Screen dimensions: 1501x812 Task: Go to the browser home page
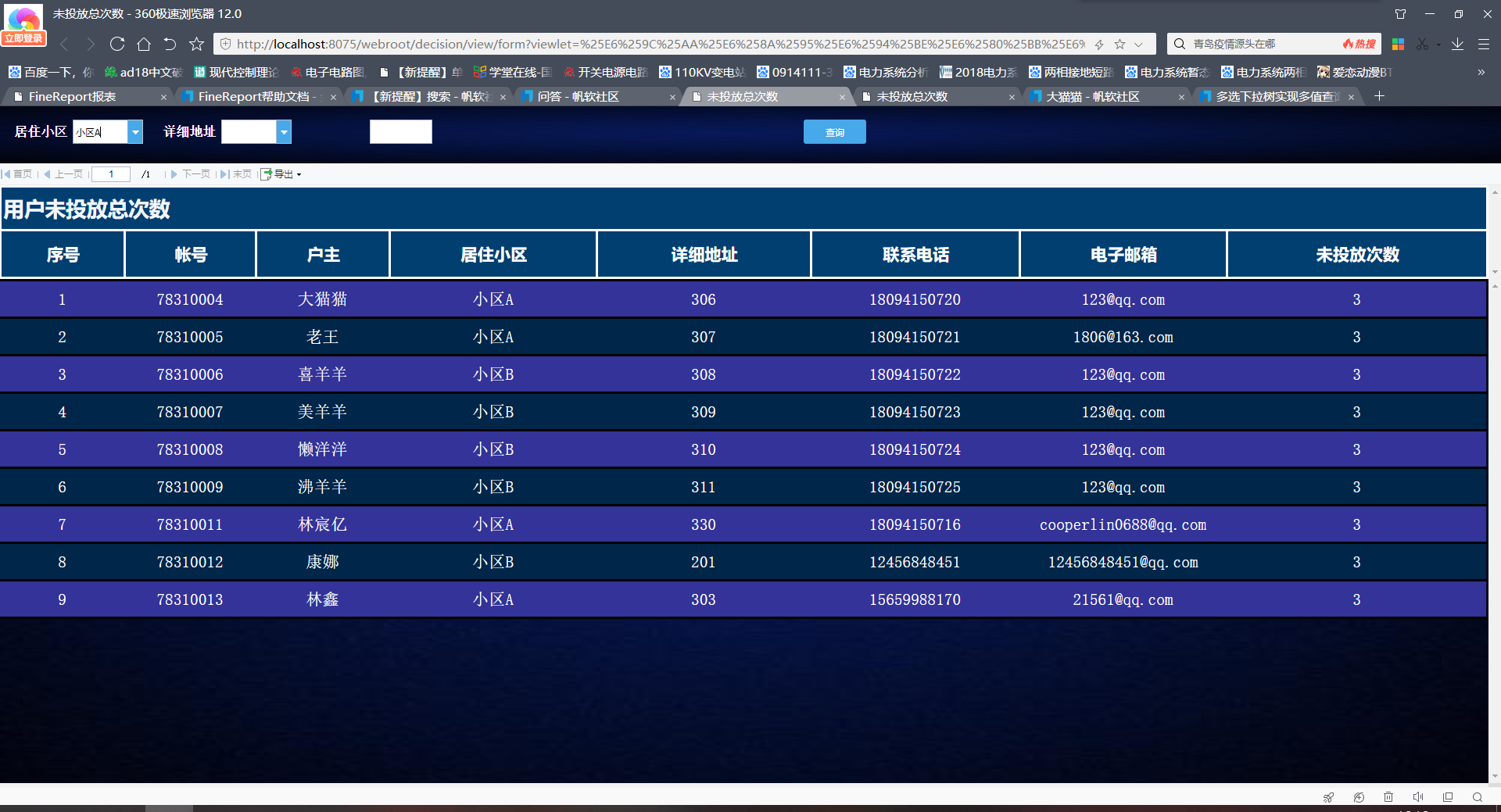click(144, 44)
